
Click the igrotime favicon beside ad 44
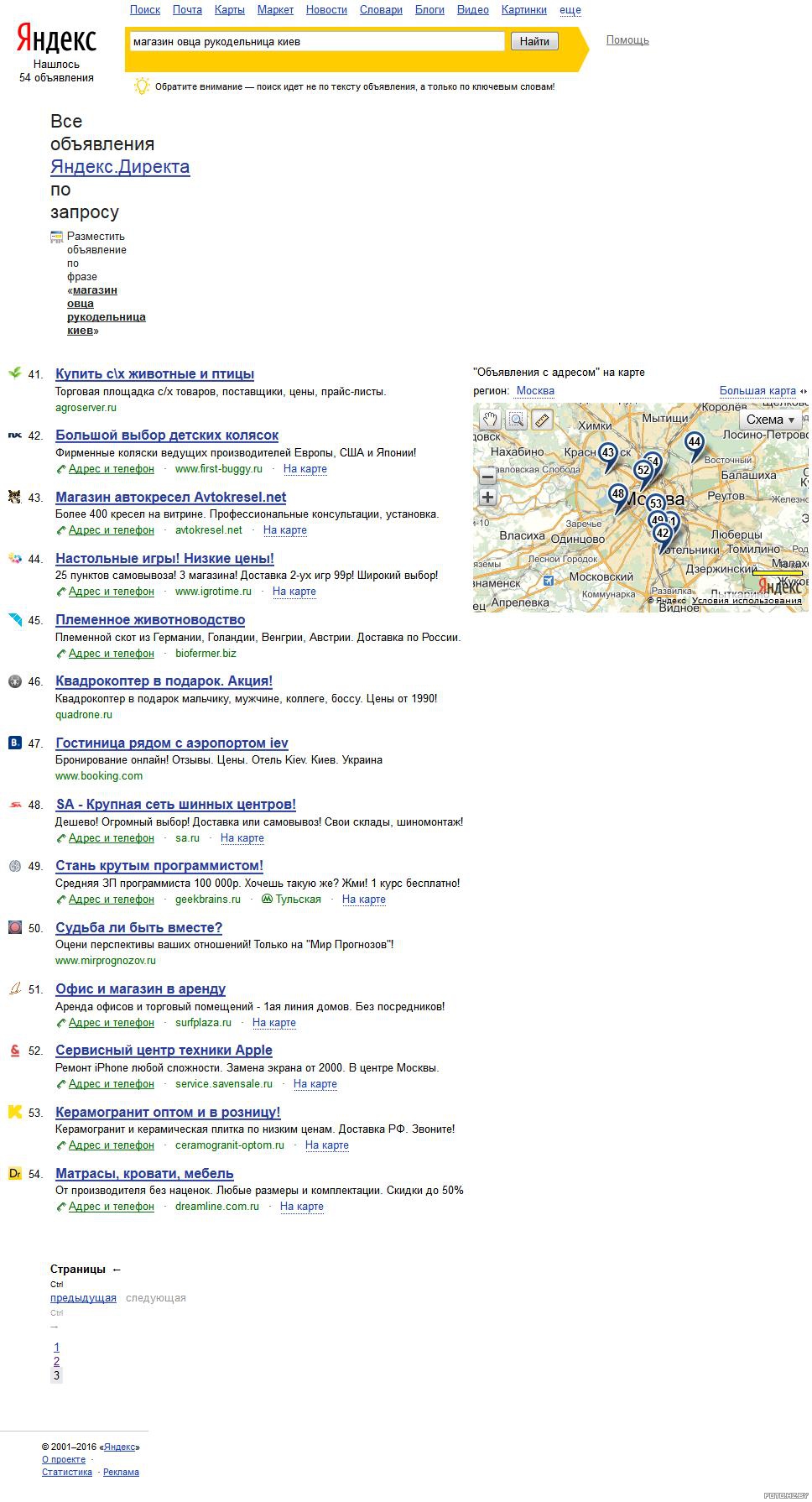click(x=14, y=558)
